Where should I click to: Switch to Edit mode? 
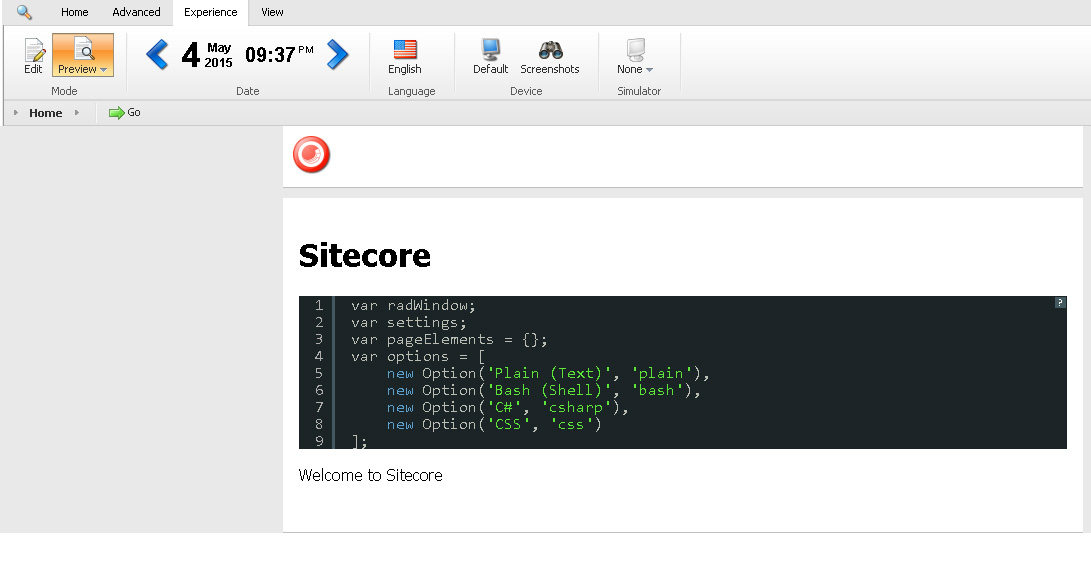tap(33, 56)
